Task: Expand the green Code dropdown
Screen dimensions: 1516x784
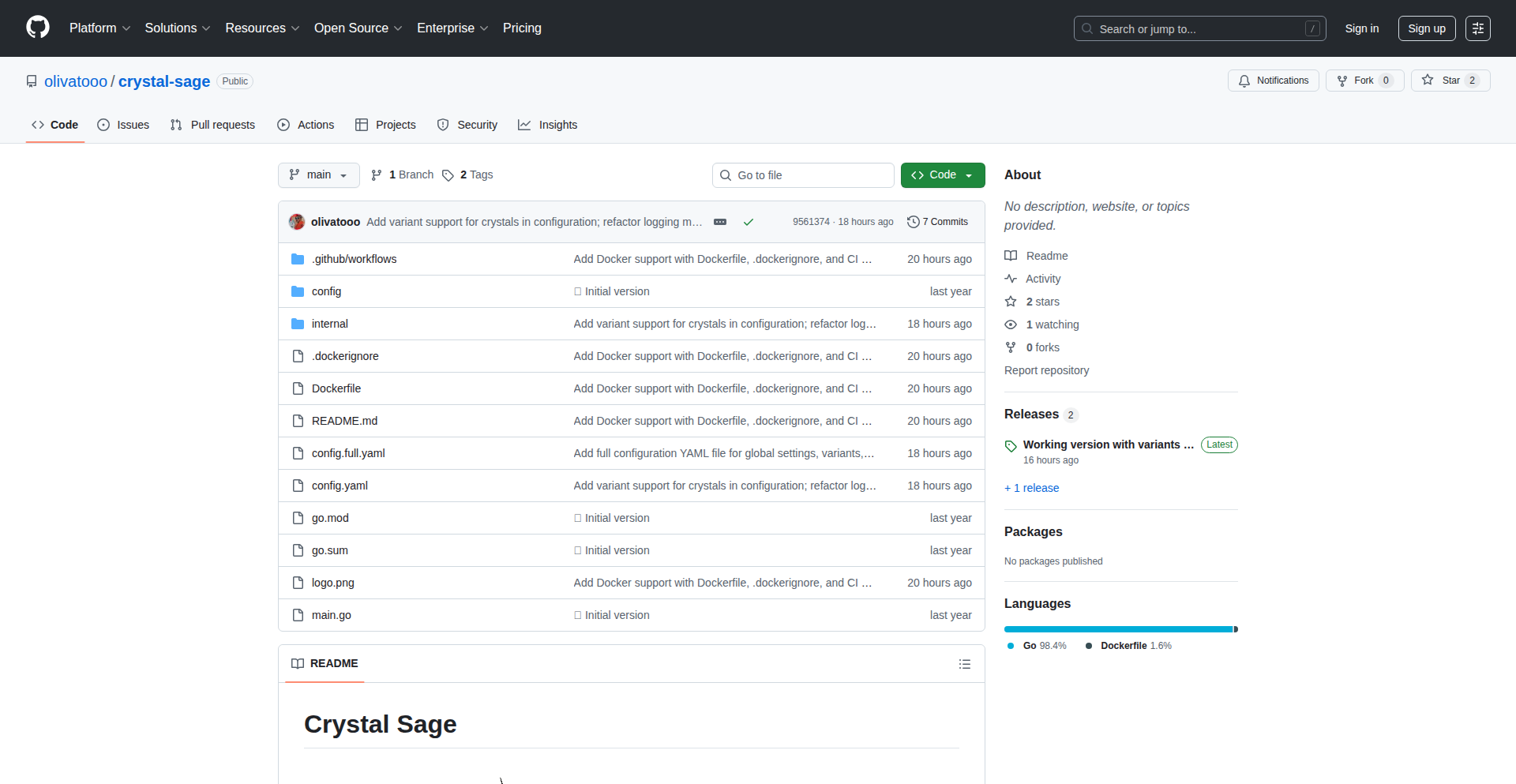Action: pyautogui.click(x=942, y=175)
